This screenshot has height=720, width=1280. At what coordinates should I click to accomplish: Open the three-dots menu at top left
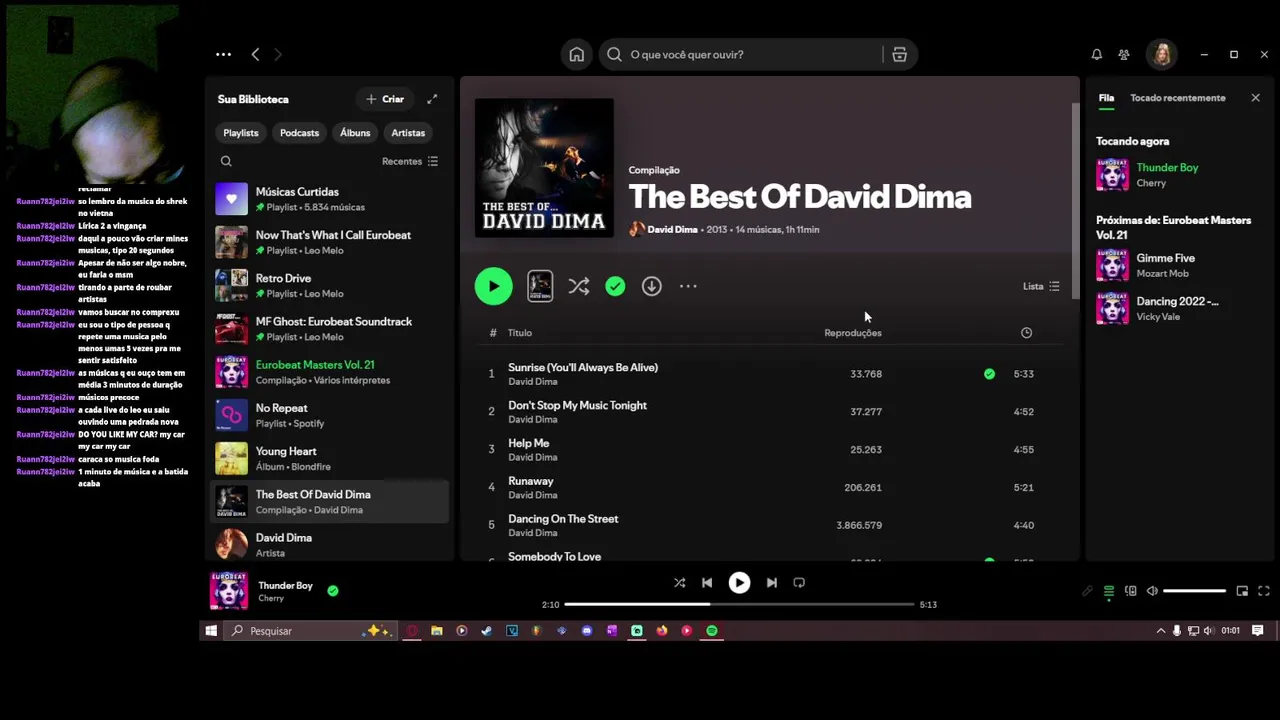pyautogui.click(x=223, y=55)
